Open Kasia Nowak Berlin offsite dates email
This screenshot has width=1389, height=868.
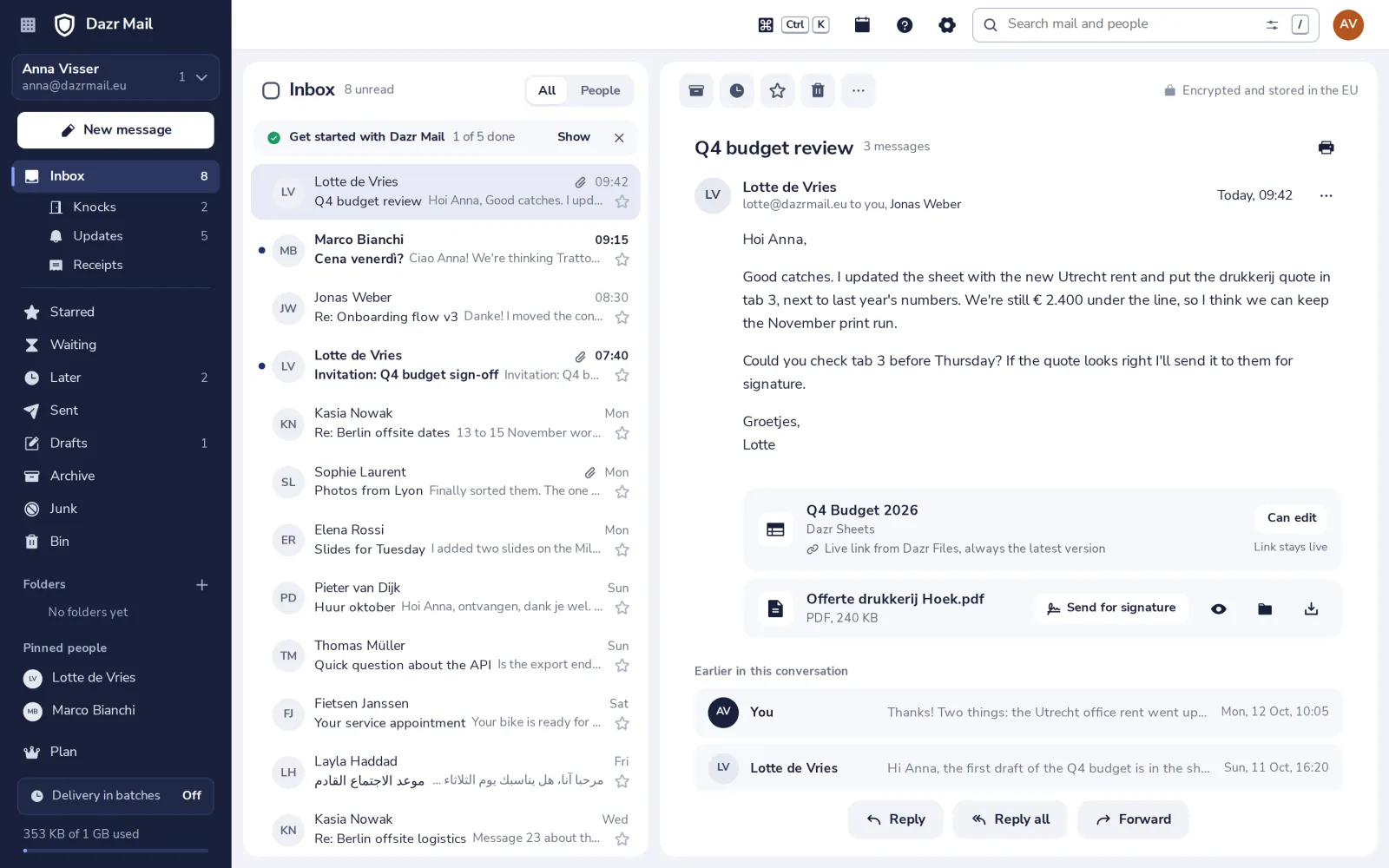(445, 424)
